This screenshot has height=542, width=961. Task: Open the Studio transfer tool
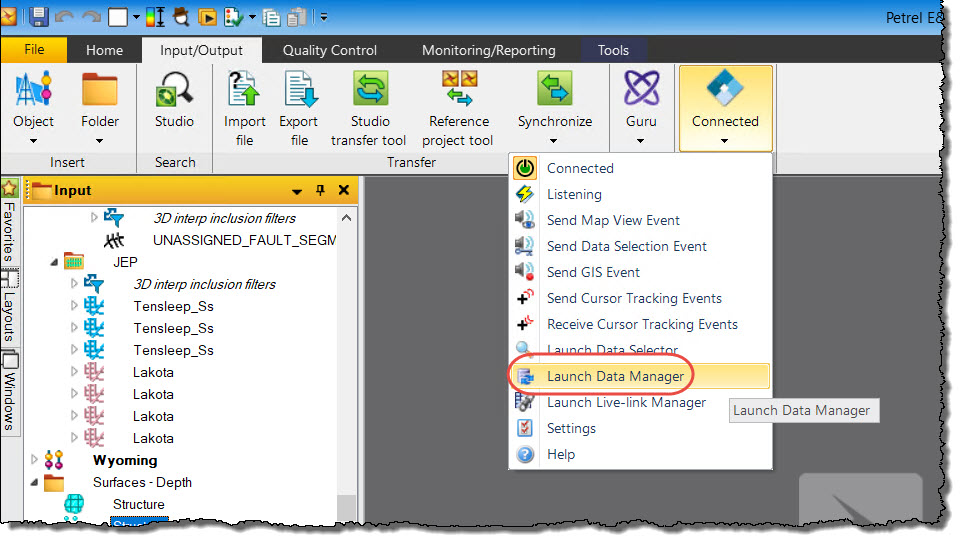pyautogui.click(x=369, y=109)
